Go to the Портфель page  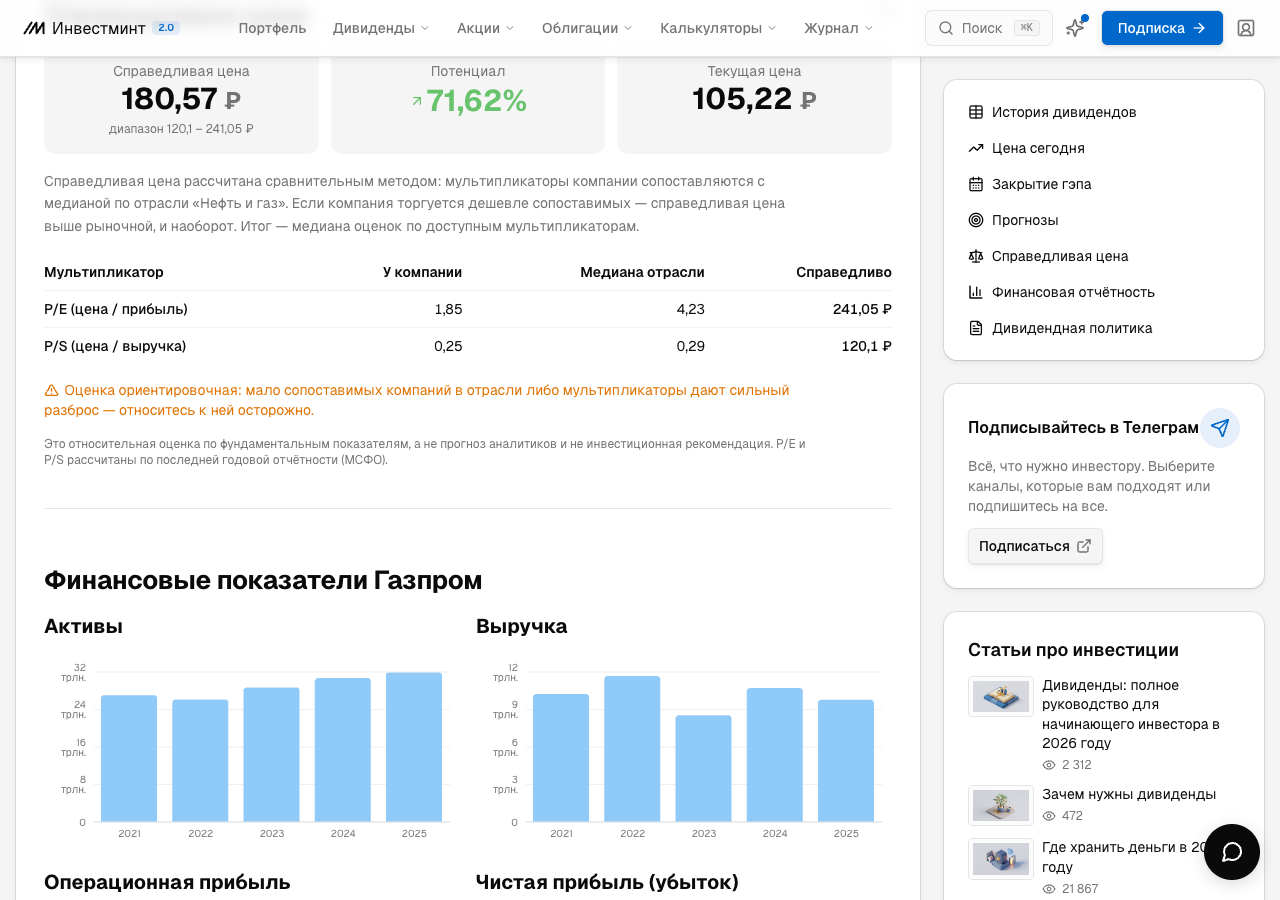(272, 28)
